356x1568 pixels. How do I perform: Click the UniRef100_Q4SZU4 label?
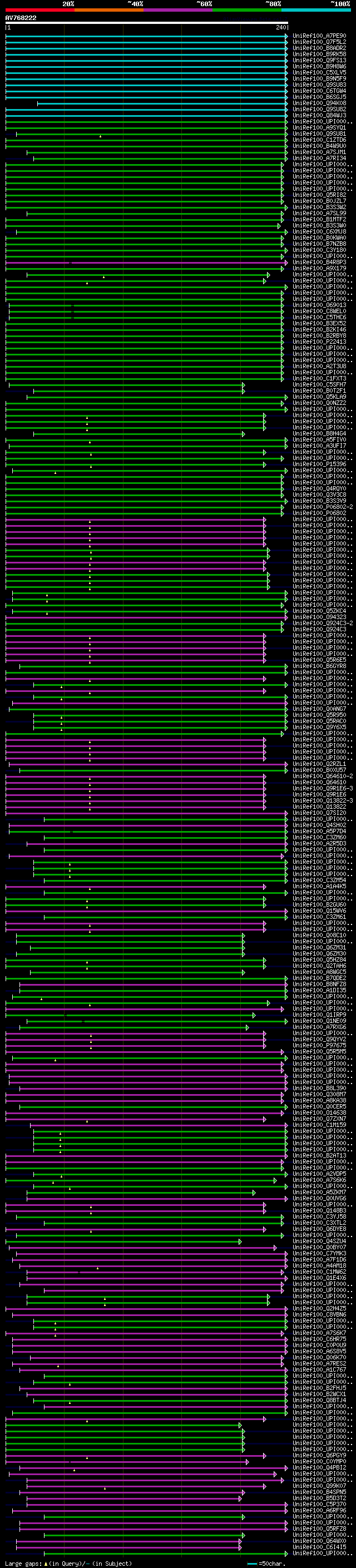[319, 1241]
